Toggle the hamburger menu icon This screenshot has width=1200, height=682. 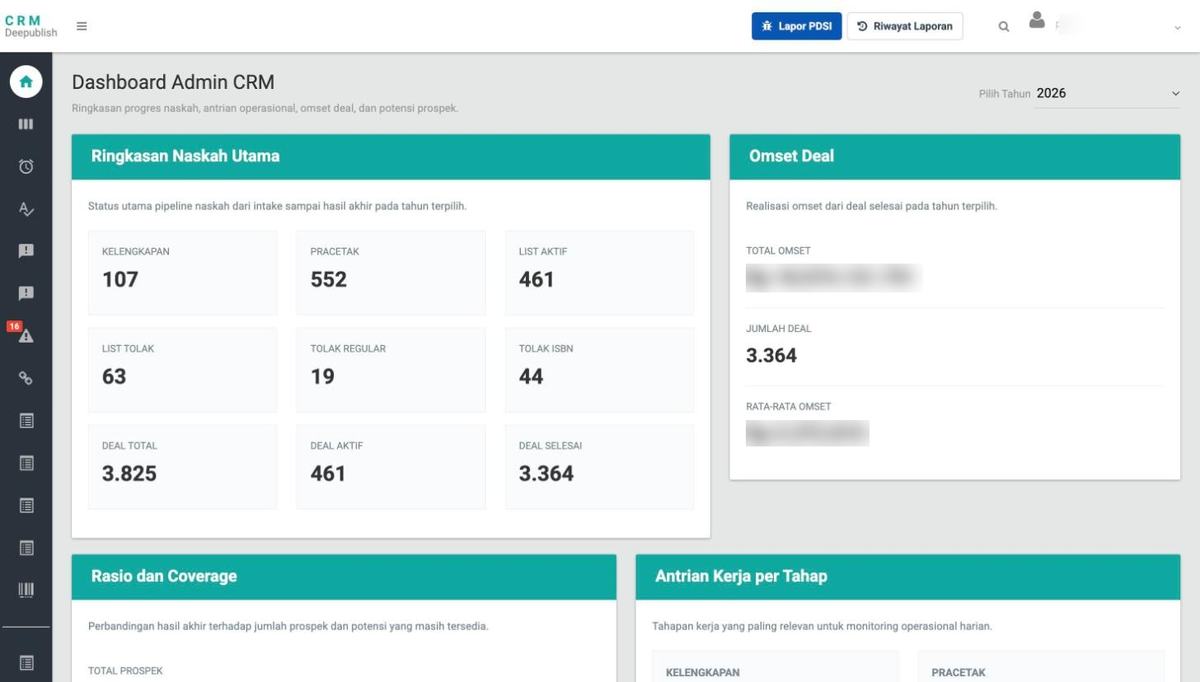(82, 26)
